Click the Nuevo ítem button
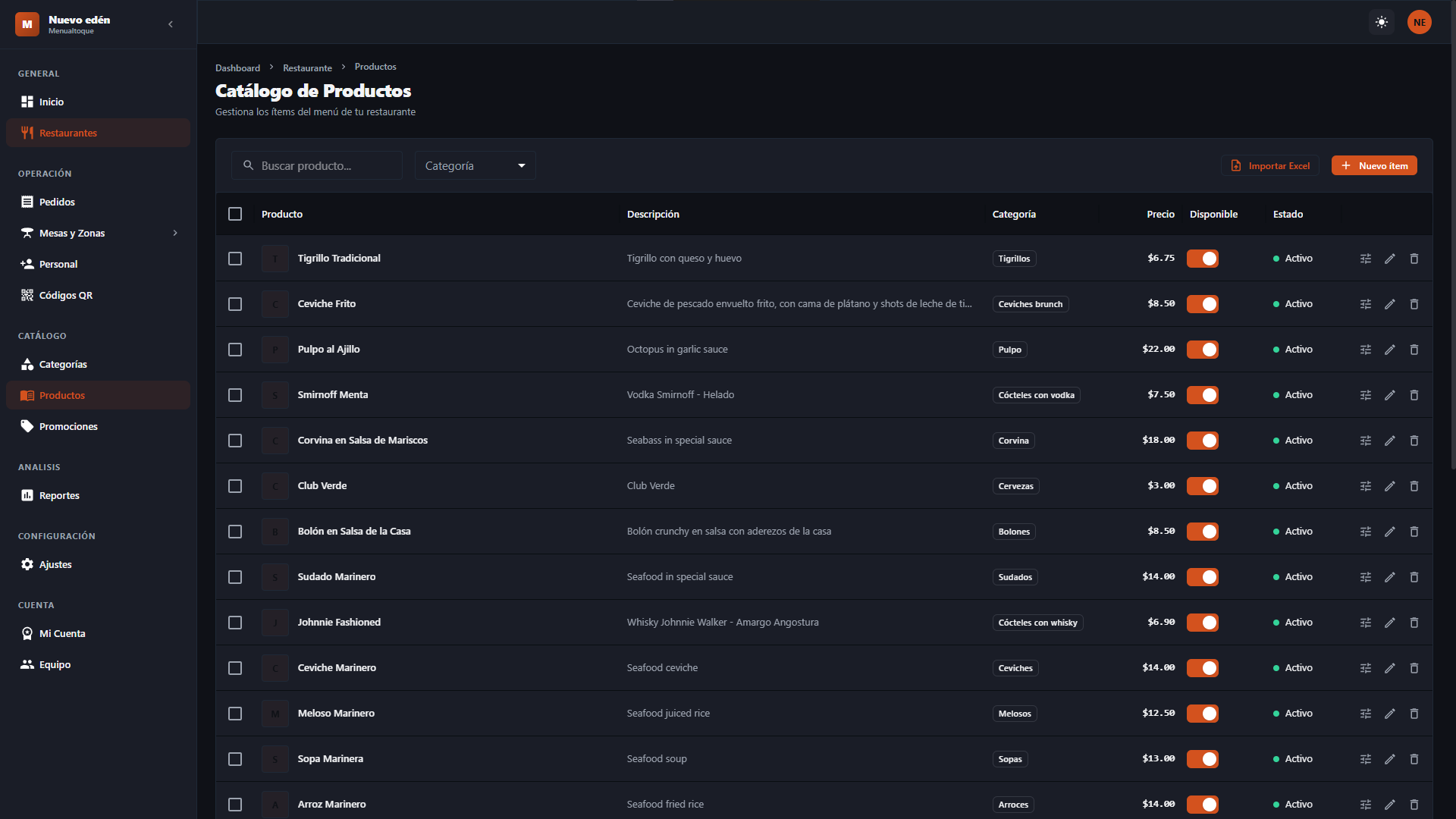1456x819 pixels. tap(1373, 165)
